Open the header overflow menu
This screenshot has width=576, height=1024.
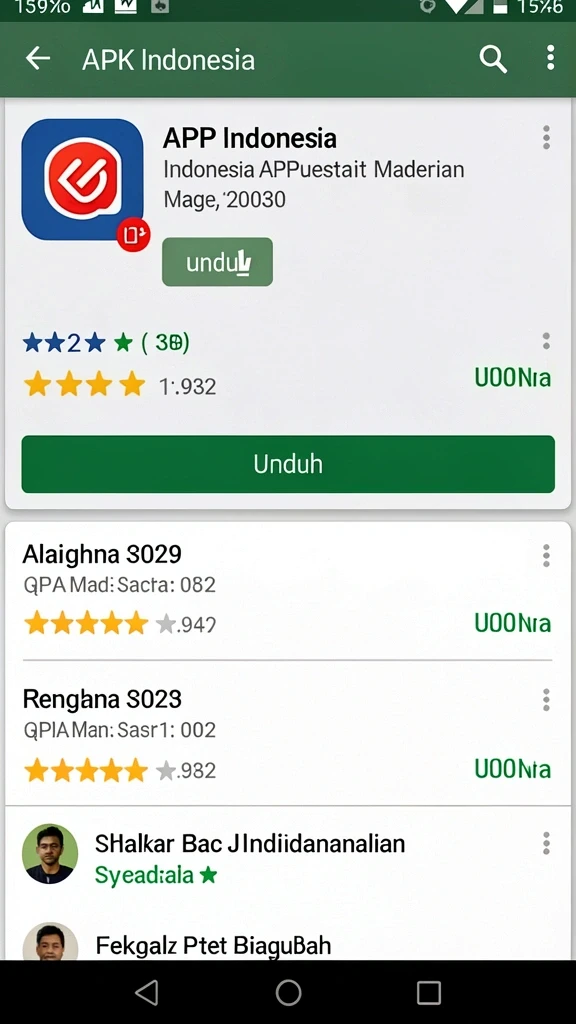551,58
